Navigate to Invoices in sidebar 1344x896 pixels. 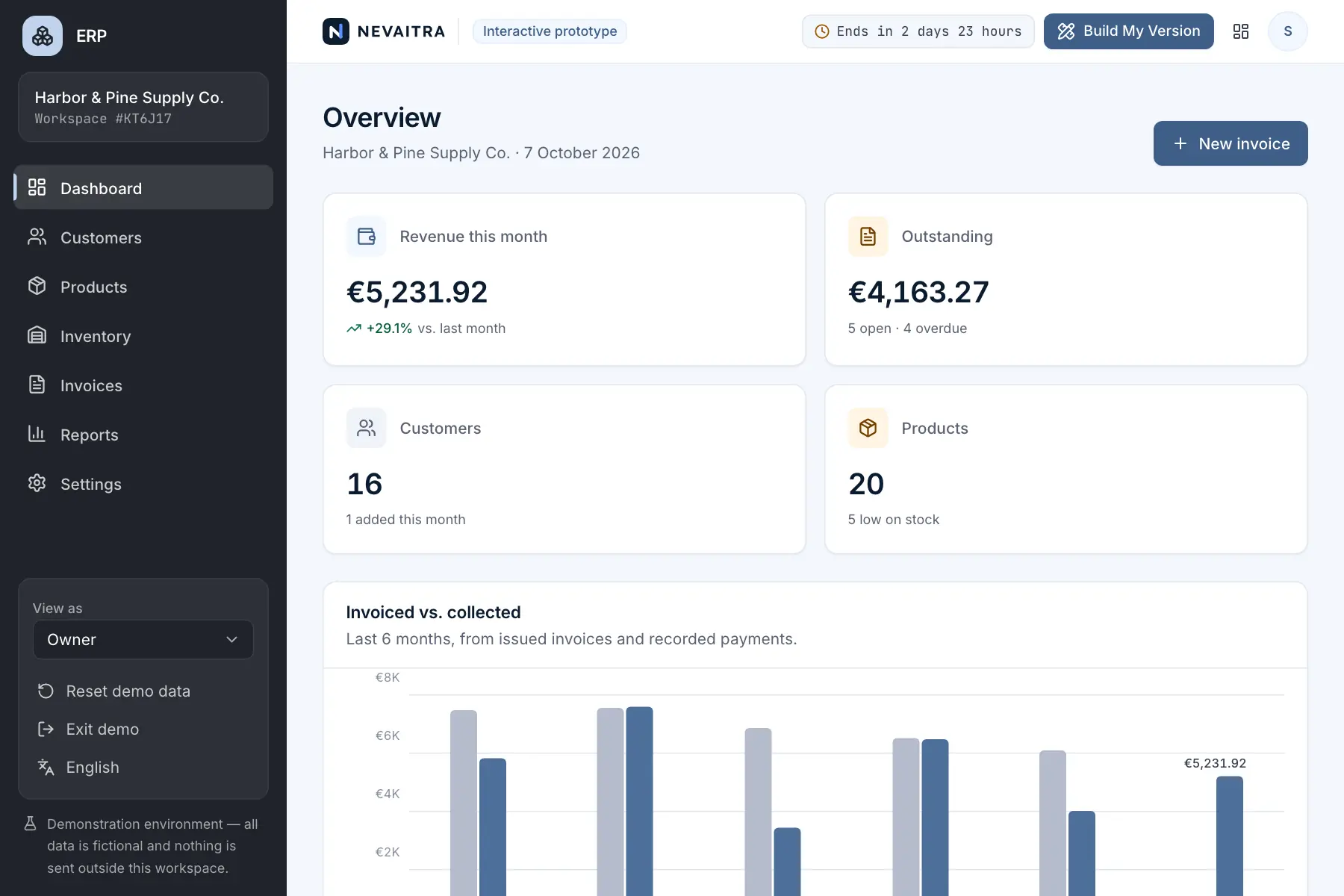(x=143, y=385)
